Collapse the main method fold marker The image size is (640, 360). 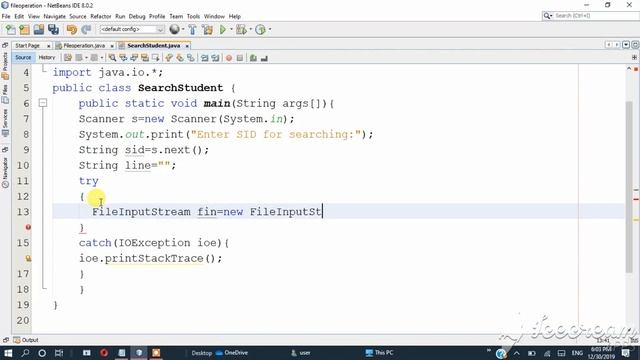click(x=43, y=103)
